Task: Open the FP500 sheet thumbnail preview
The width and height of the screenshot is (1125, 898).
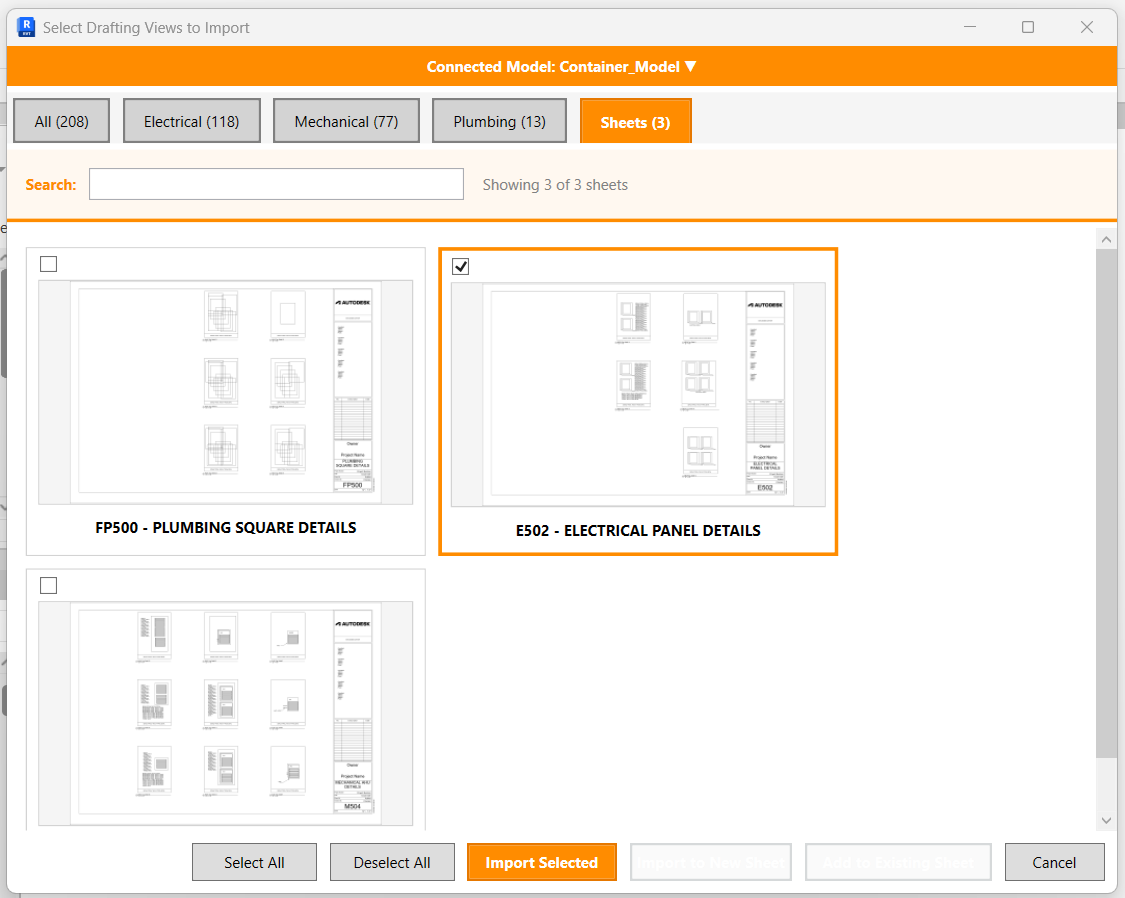Action: pos(225,392)
